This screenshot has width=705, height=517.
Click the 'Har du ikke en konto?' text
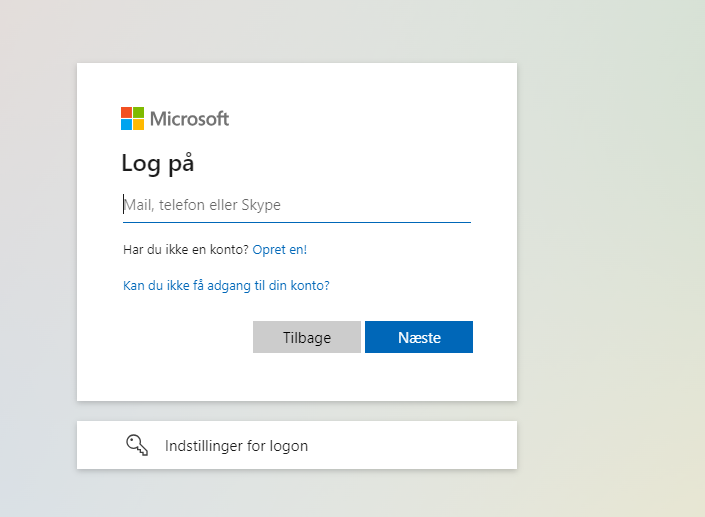point(186,250)
